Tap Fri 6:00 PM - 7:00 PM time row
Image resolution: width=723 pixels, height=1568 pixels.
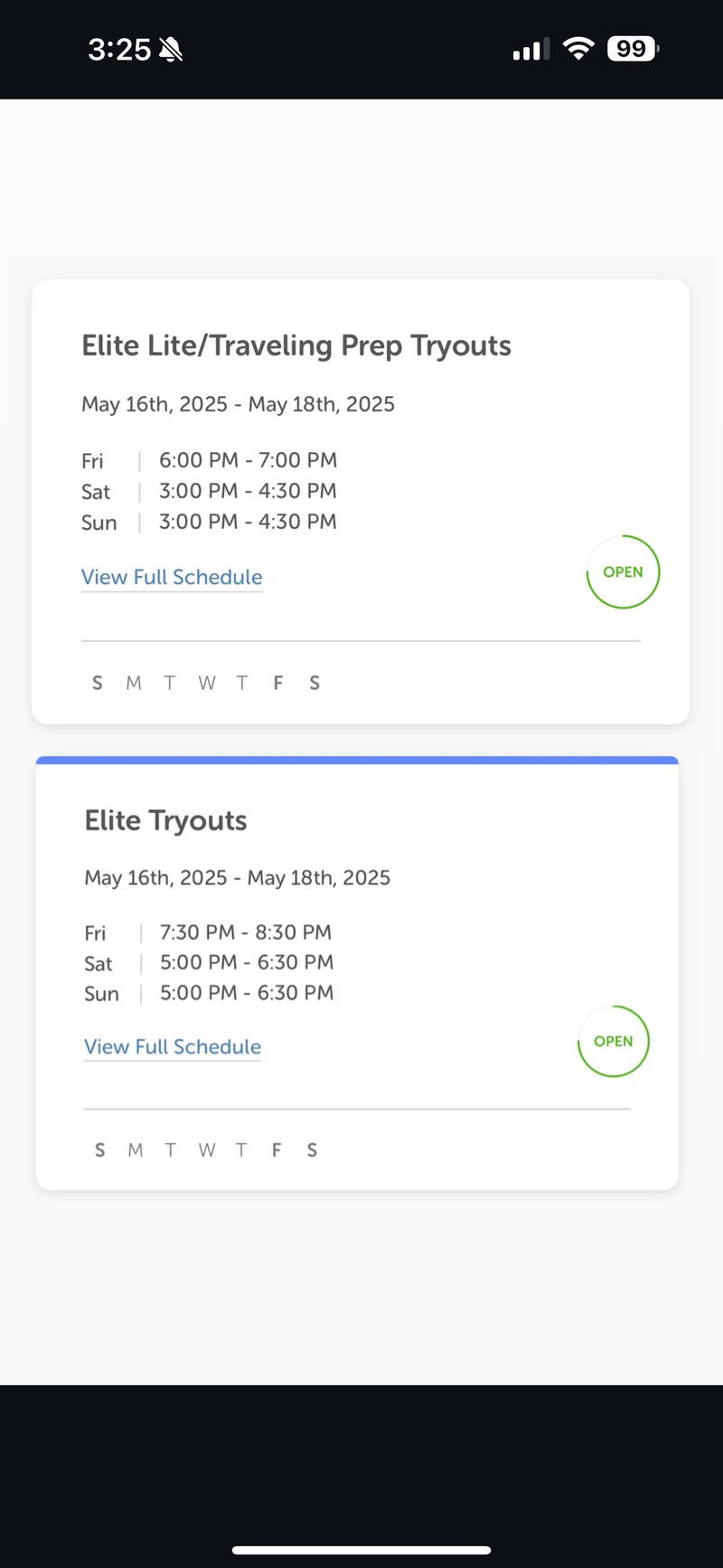pyautogui.click(x=210, y=460)
